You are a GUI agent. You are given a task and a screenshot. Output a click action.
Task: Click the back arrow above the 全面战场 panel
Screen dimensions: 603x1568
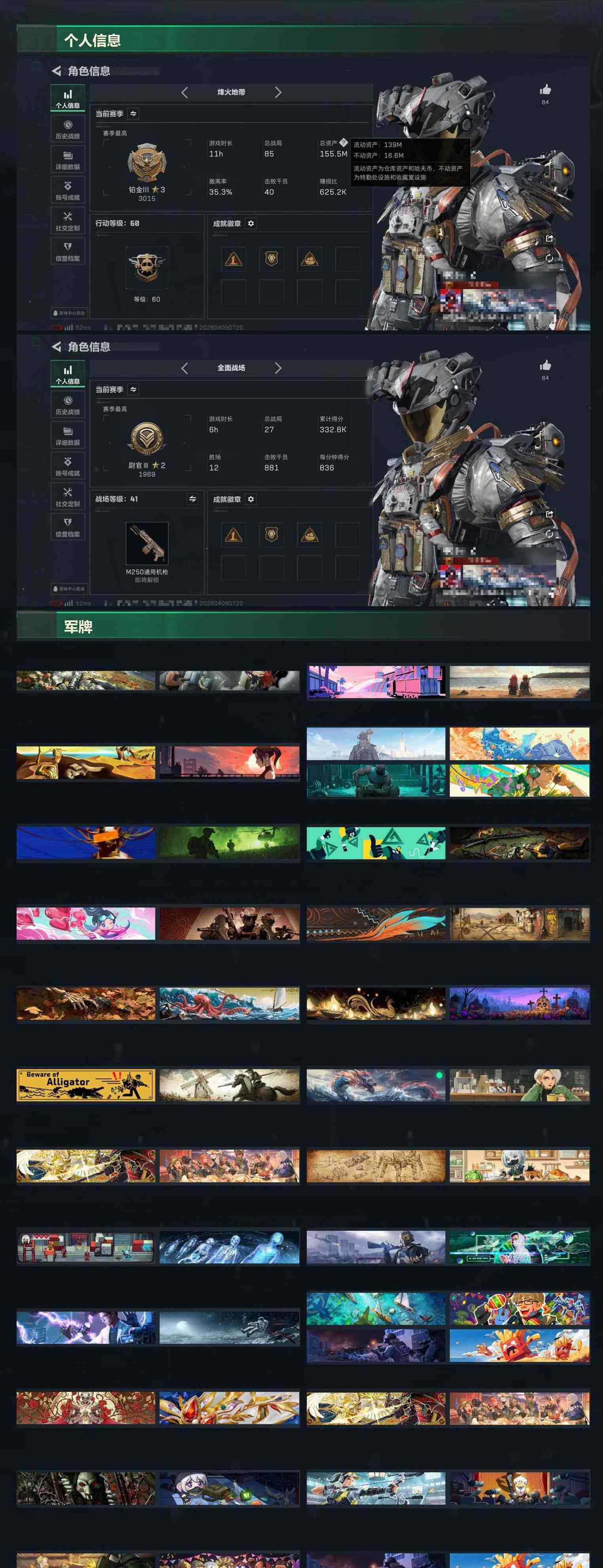click(x=57, y=346)
